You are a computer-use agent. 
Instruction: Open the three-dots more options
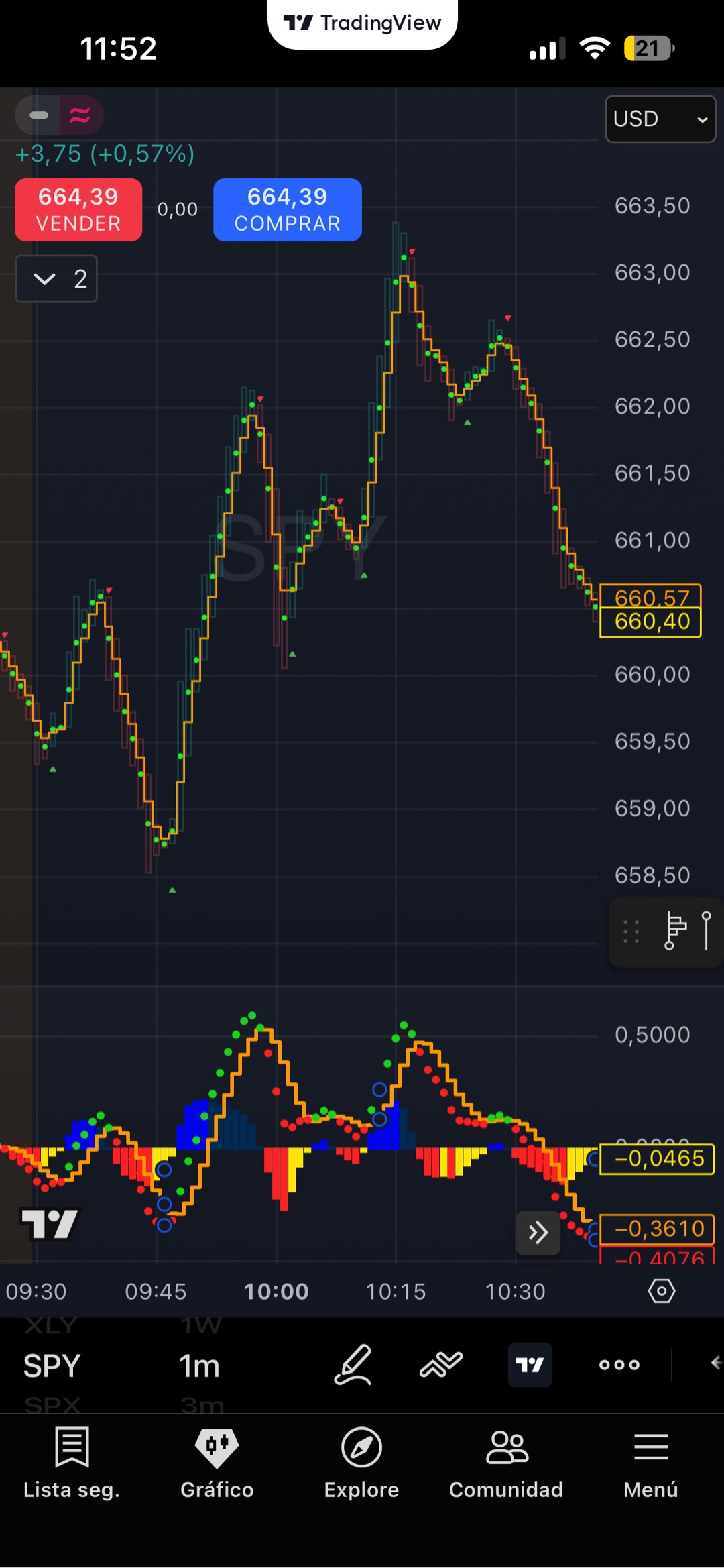coord(619,1364)
